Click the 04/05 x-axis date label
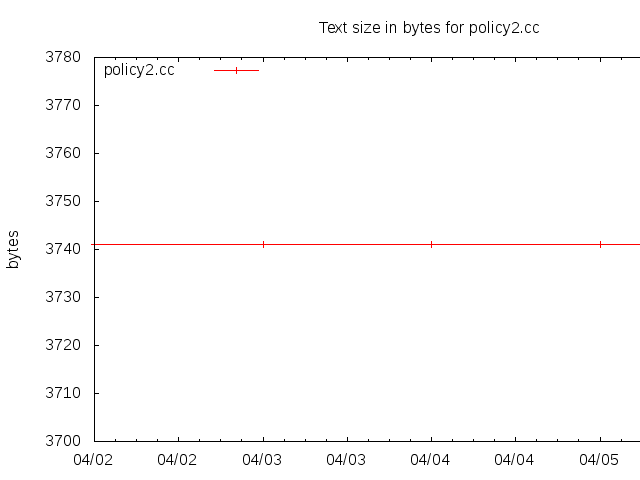The image size is (640, 480). pyautogui.click(x=600, y=460)
